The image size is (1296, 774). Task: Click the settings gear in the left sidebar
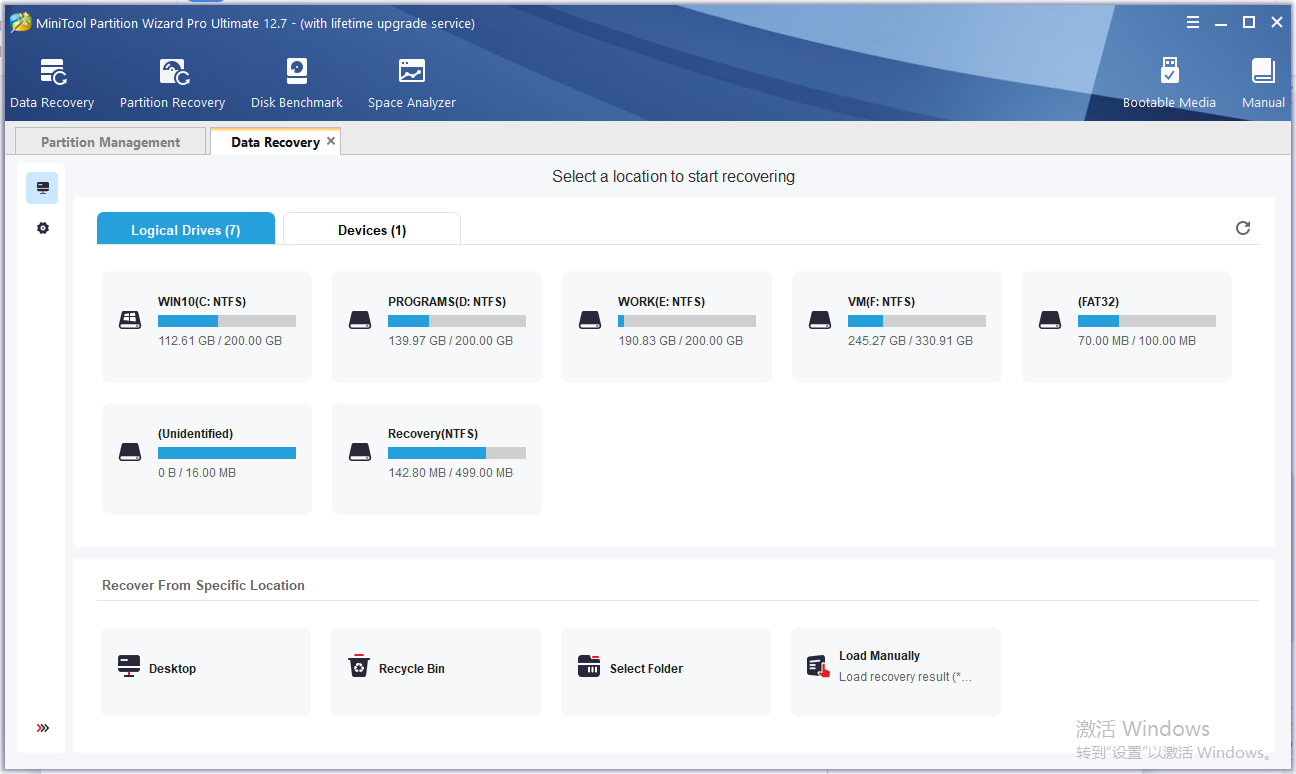point(42,228)
